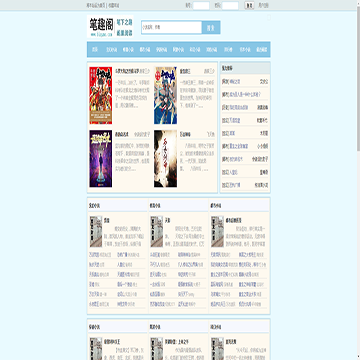
Task: Open the ink-painting style novel cover with red calligraphy
Action: pyautogui.click(x=165, y=158)
